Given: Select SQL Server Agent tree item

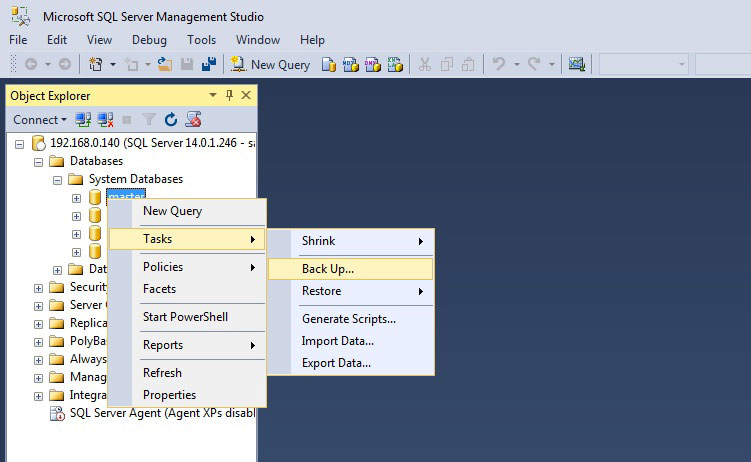Looking at the screenshot, I should (x=150, y=413).
